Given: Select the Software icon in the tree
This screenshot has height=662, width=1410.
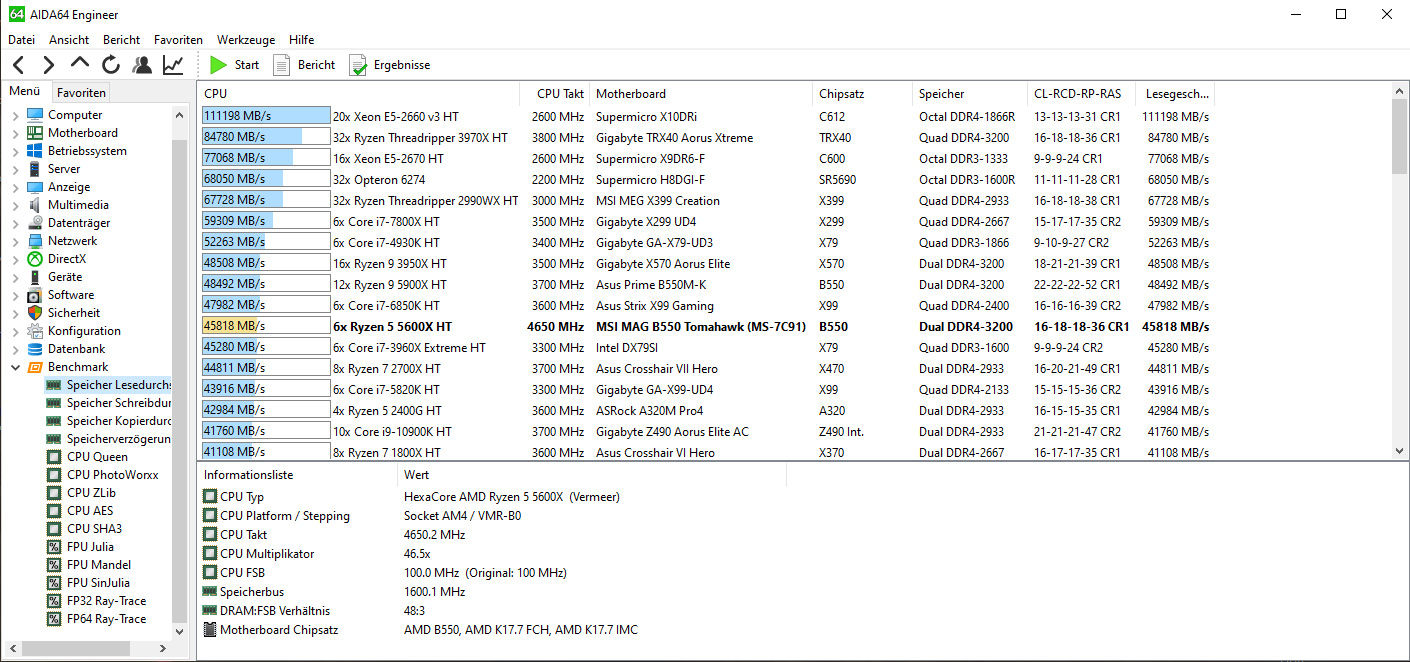Looking at the screenshot, I should click(x=35, y=295).
